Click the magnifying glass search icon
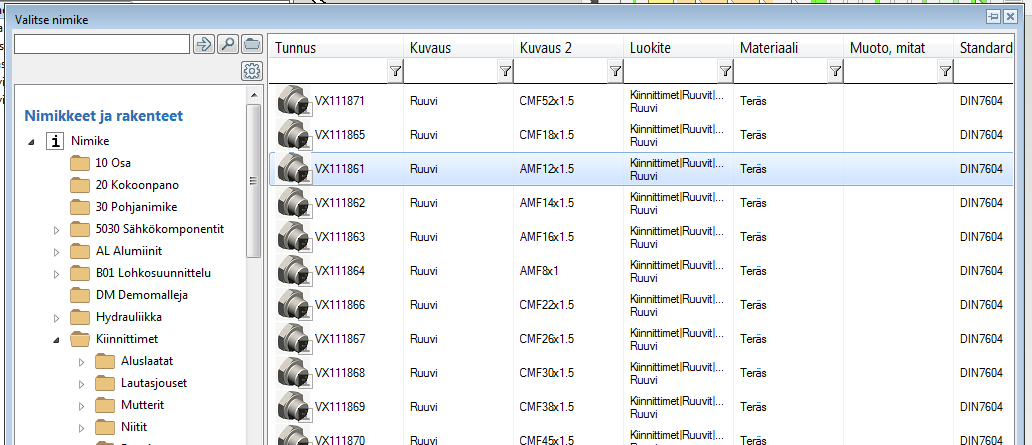 pos(227,44)
